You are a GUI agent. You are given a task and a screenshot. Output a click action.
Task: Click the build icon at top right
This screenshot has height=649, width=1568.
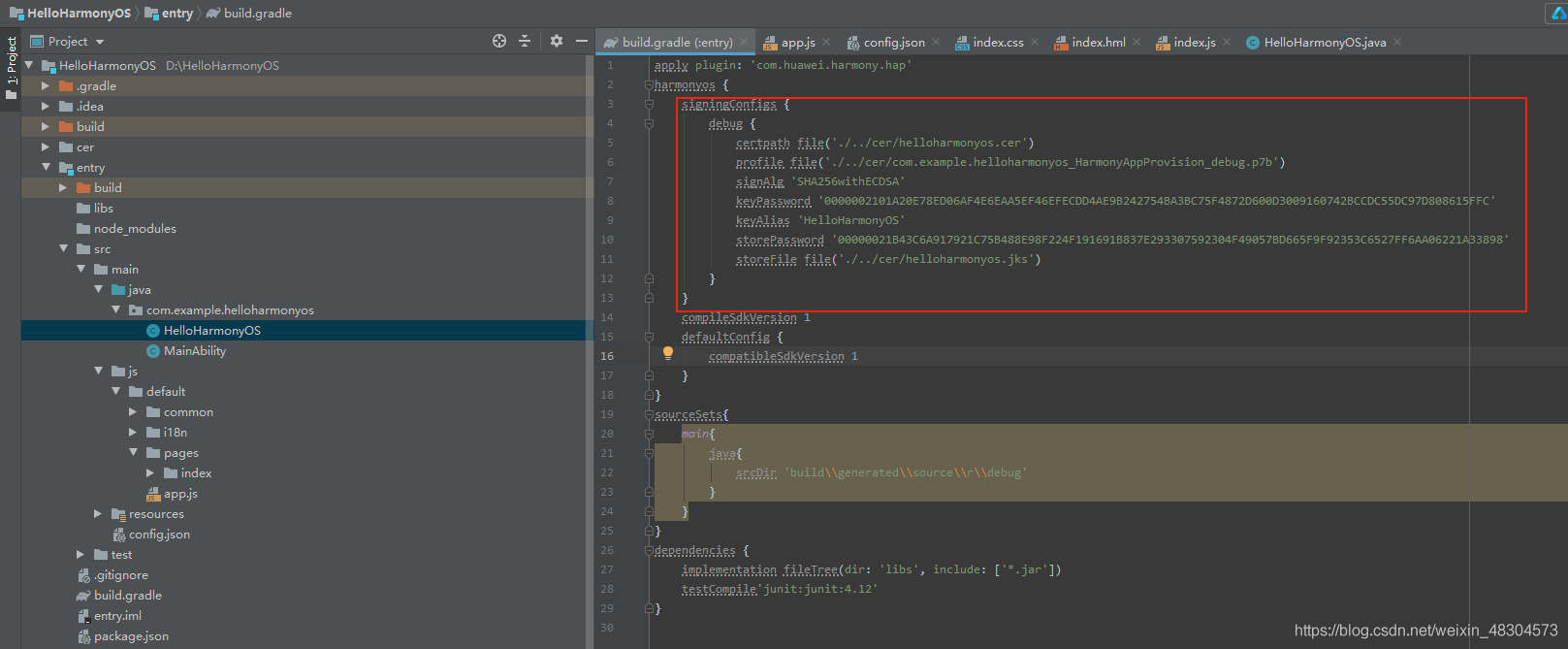coord(1558,13)
